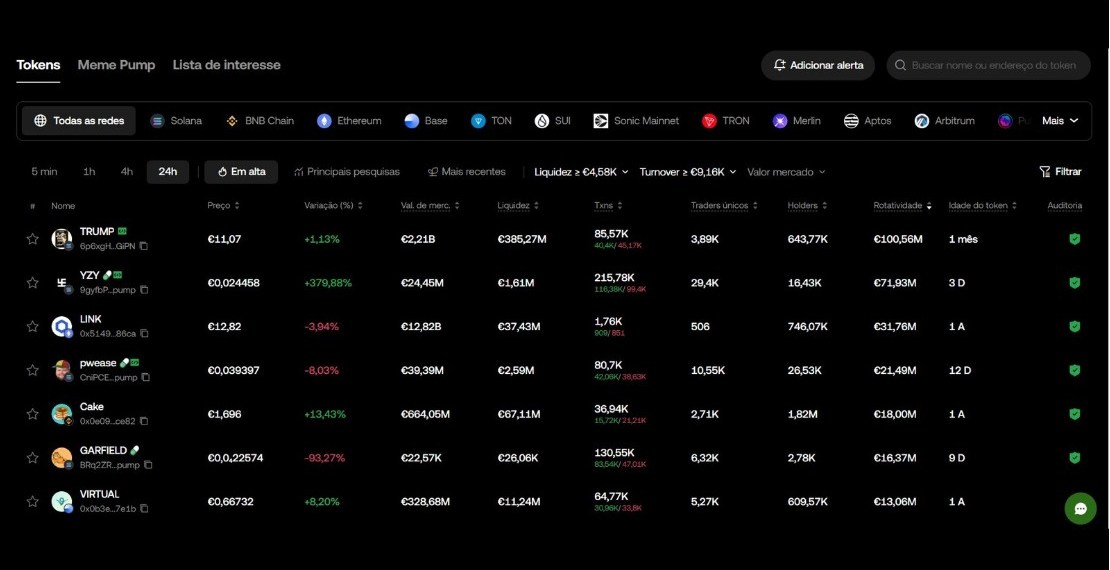Expand the Mais networks menu
Image resolution: width=1110 pixels, height=570 pixels.
pyautogui.click(x=1060, y=121)
